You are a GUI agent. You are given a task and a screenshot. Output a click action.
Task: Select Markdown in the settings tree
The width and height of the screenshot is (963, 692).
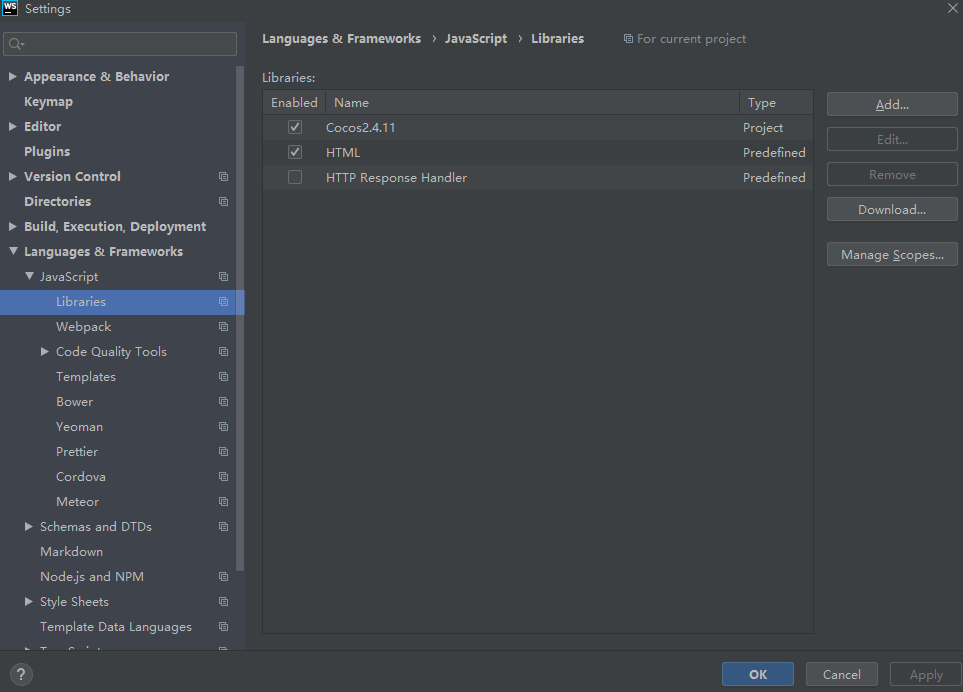tap(71, 552)
